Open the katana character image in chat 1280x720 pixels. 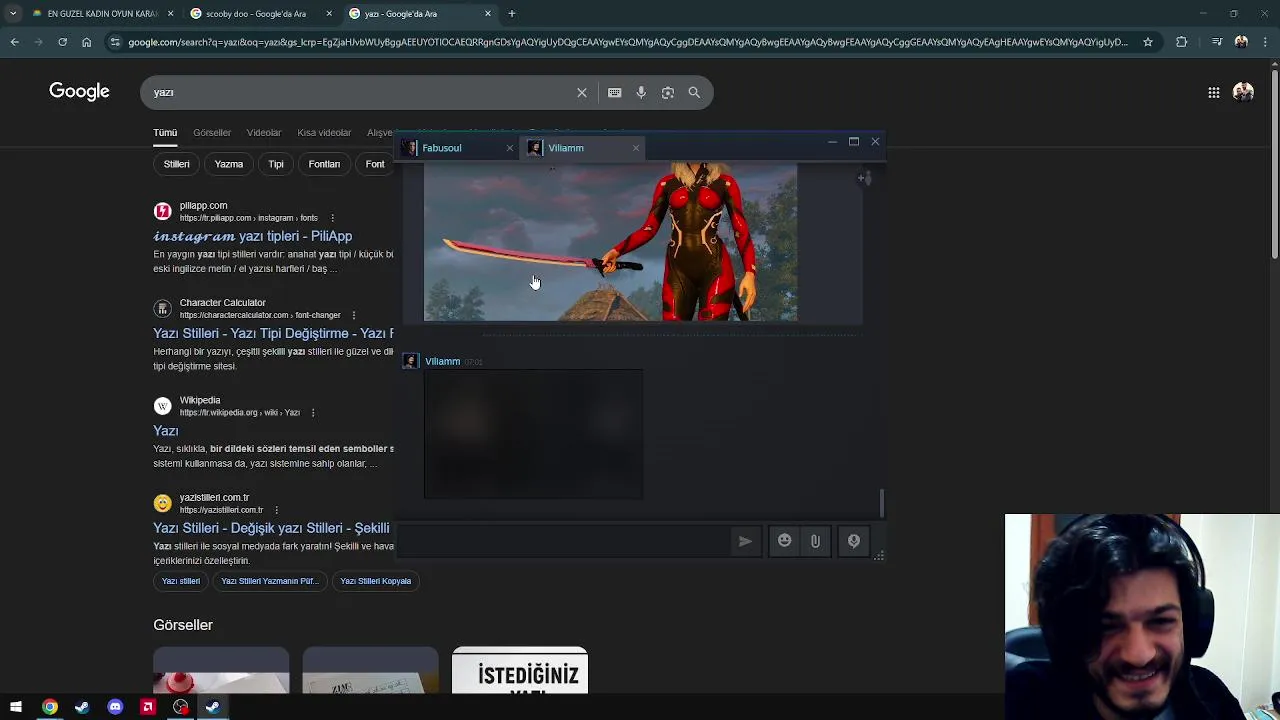(x=610, y=243)
